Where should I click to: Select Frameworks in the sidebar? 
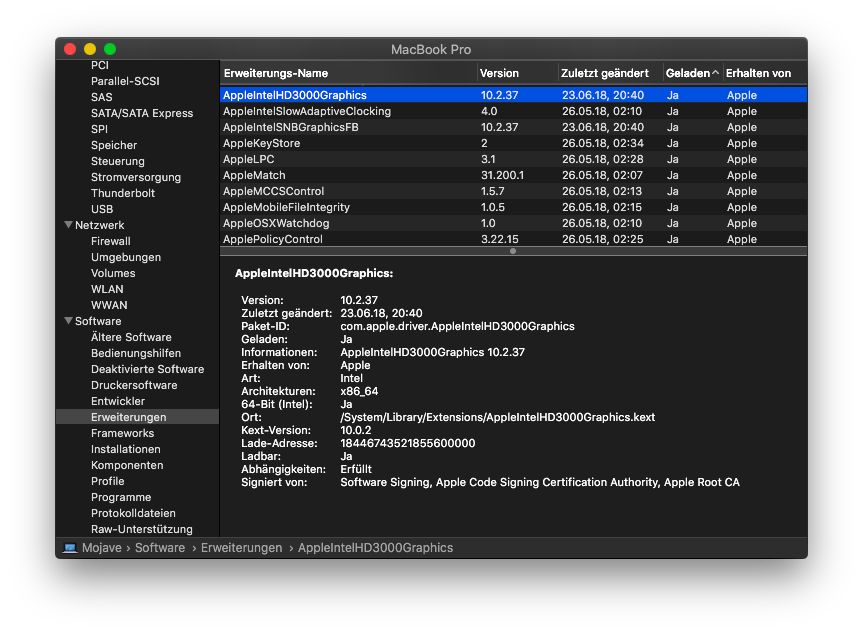click(122, 433)
